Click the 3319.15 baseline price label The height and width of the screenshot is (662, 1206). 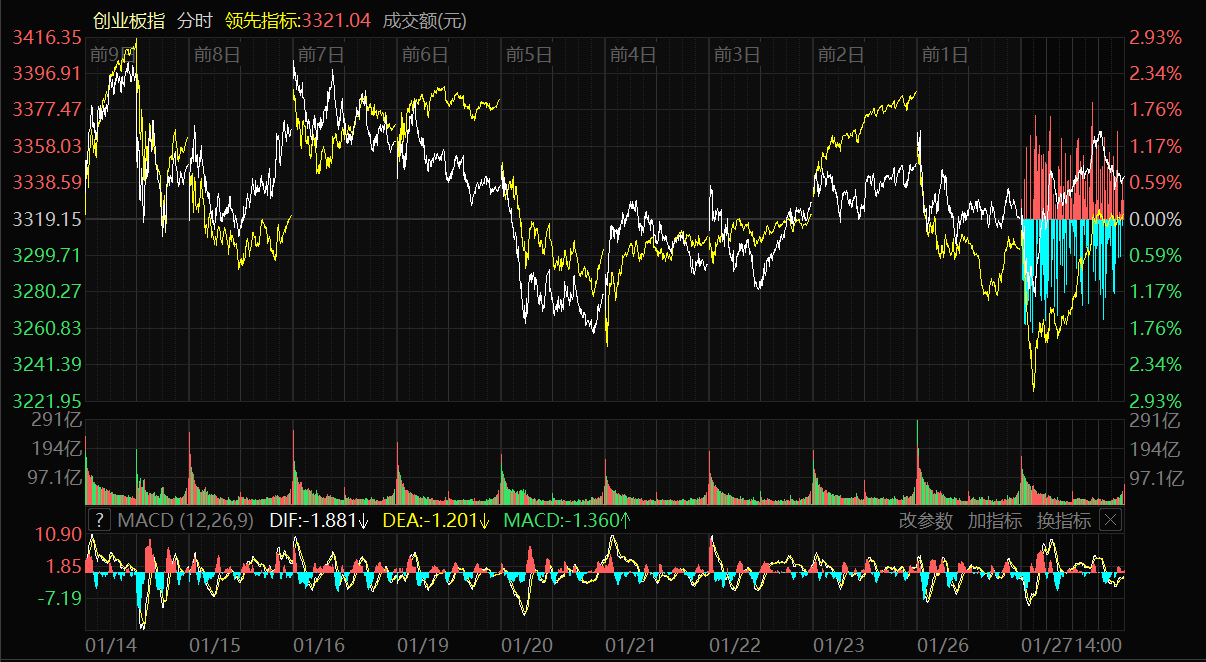click(47, 218)
